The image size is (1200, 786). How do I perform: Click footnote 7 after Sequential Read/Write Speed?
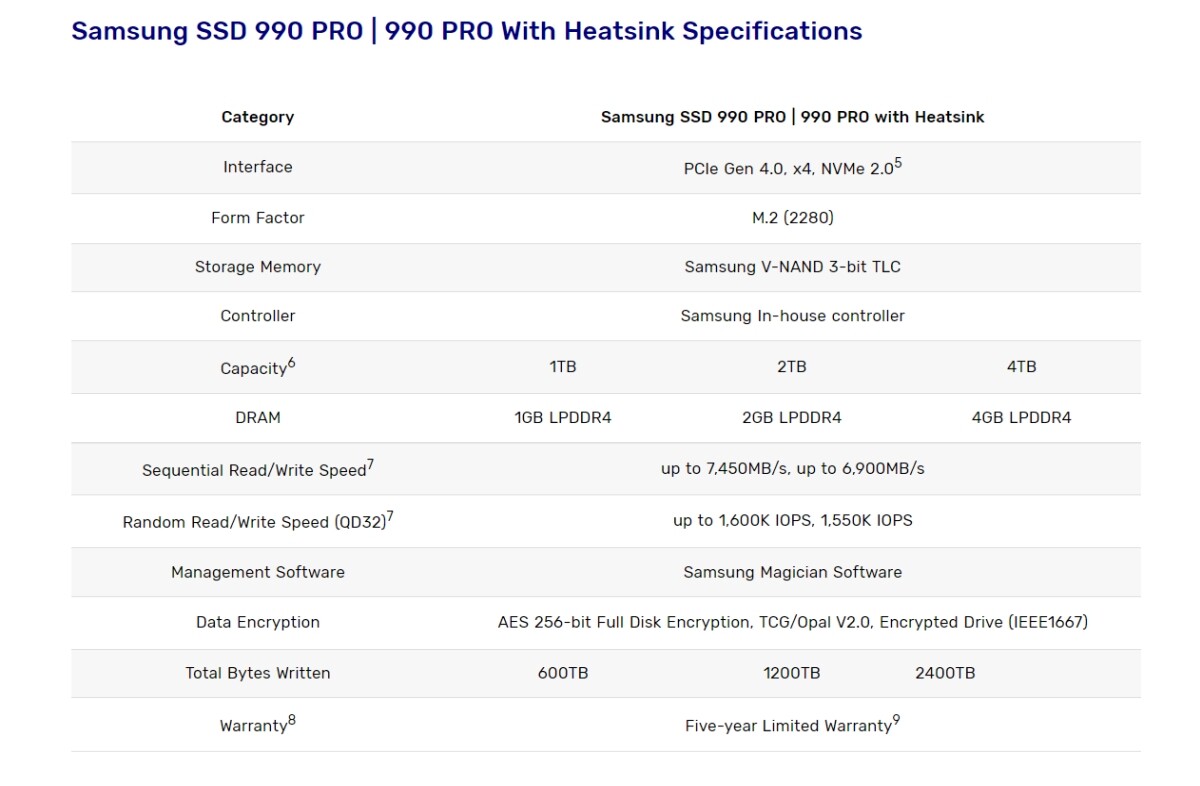click(371, 465)
